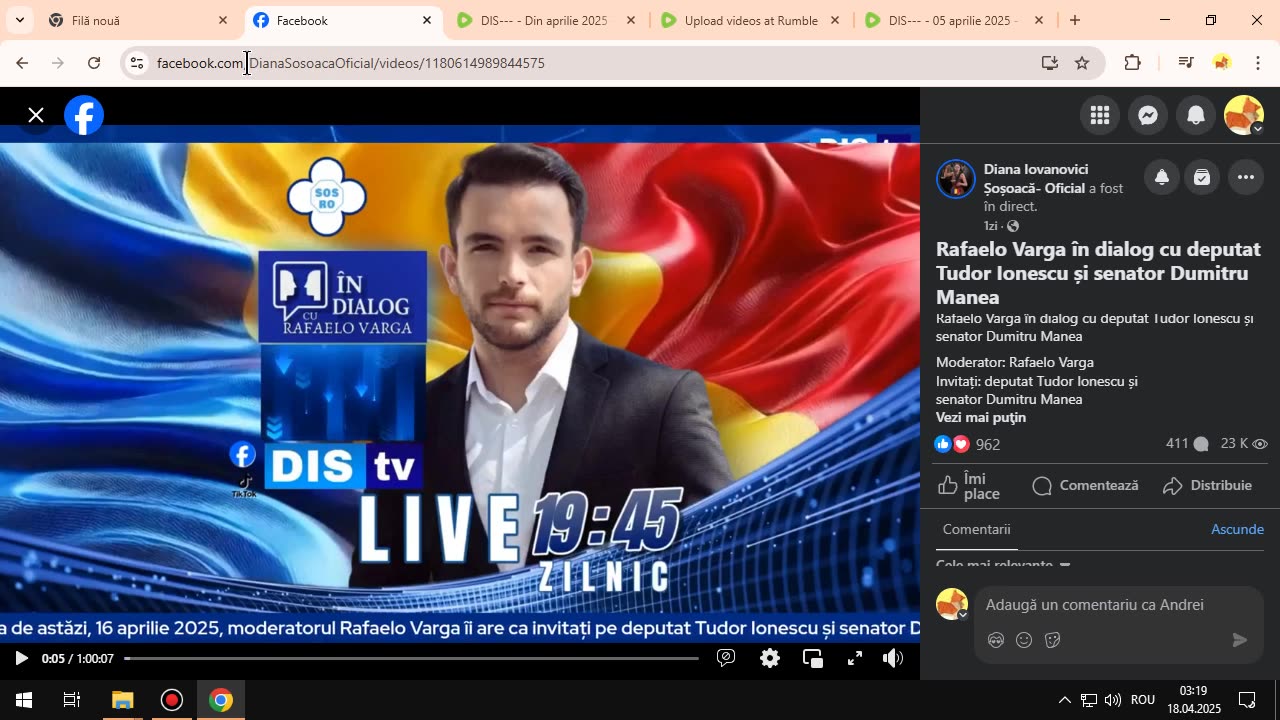Screen dimensions: 1280x720
Task: Open the Cele mai relevante sort dropdown
Action: click(x=1003, y=565)
